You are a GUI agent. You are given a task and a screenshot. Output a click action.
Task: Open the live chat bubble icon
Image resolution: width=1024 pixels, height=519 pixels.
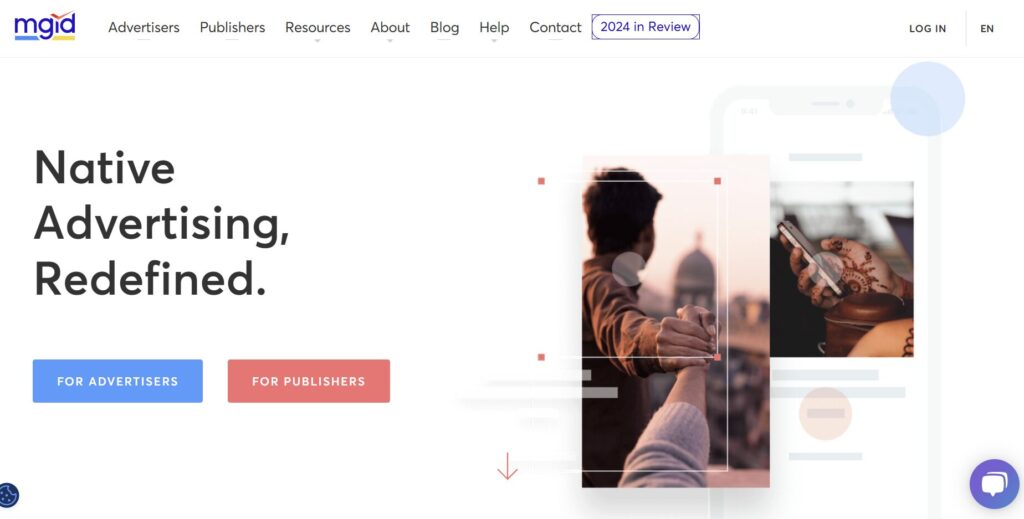pos(994,484)
